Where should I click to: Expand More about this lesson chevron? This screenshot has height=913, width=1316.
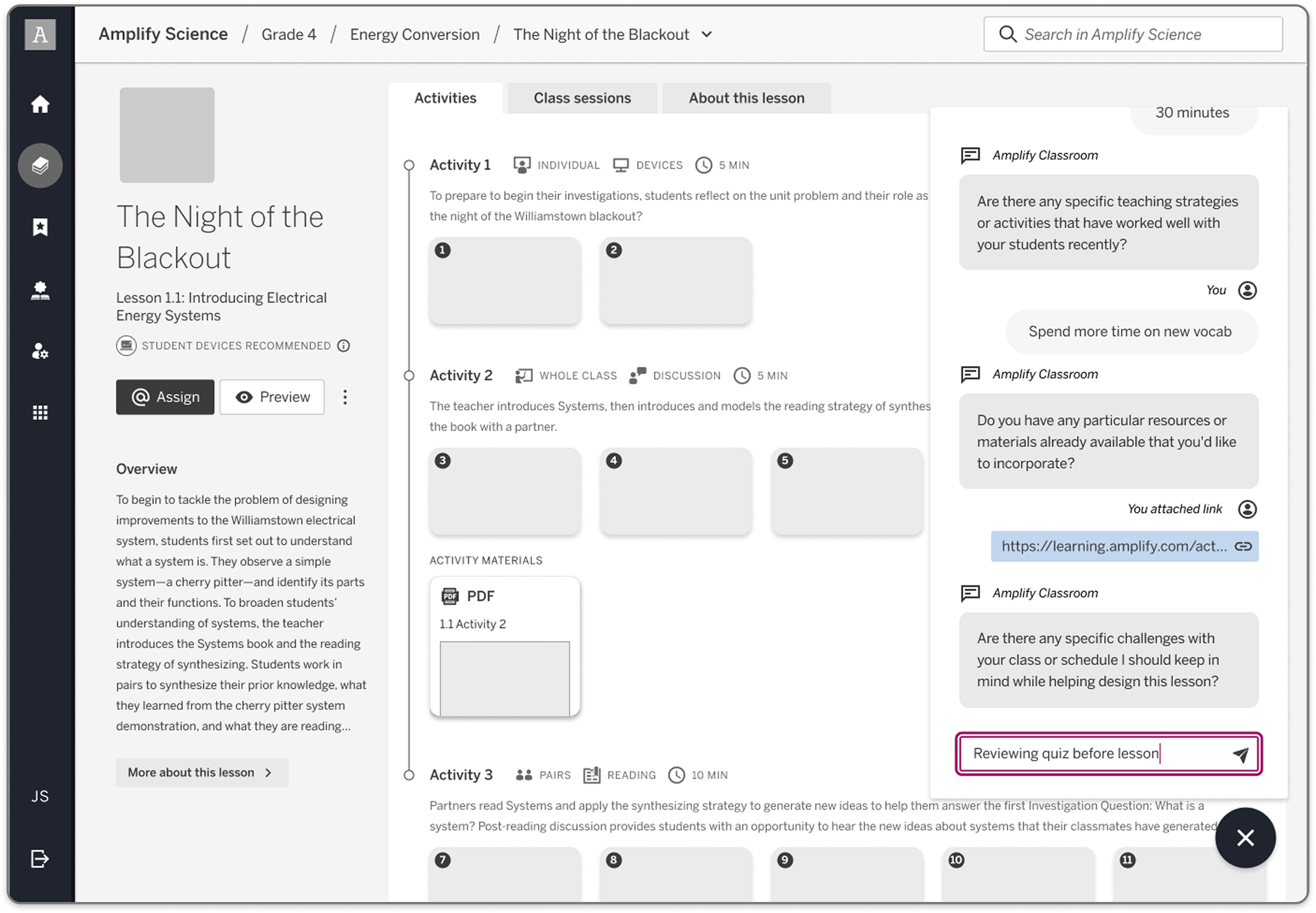(268, 772)
